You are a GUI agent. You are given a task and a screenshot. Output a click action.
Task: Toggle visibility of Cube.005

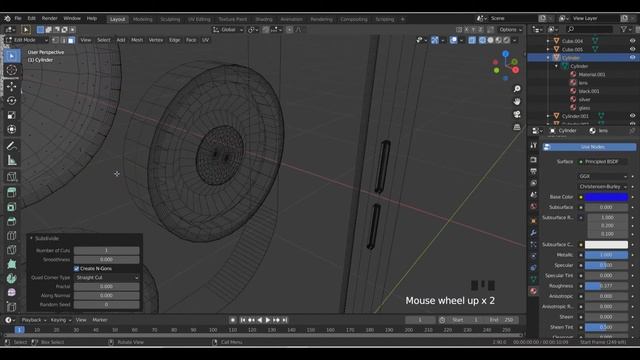coord(632,49)
